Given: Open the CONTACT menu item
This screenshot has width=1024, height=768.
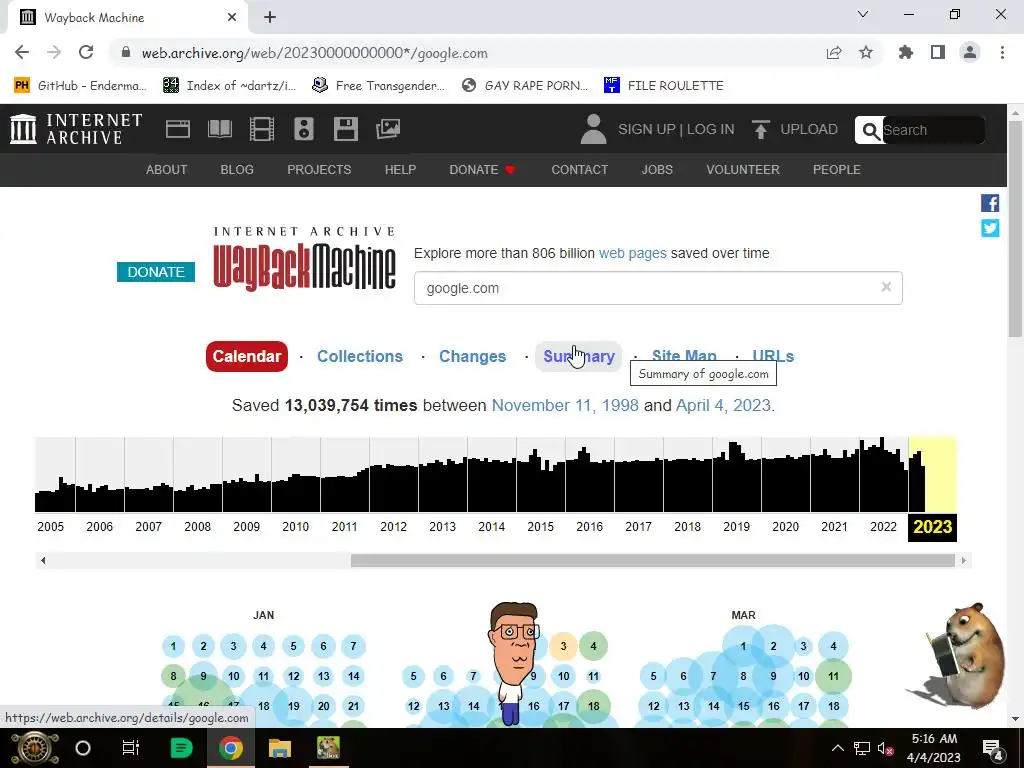Looking at the screenshot, I should [x=580, y=170].
